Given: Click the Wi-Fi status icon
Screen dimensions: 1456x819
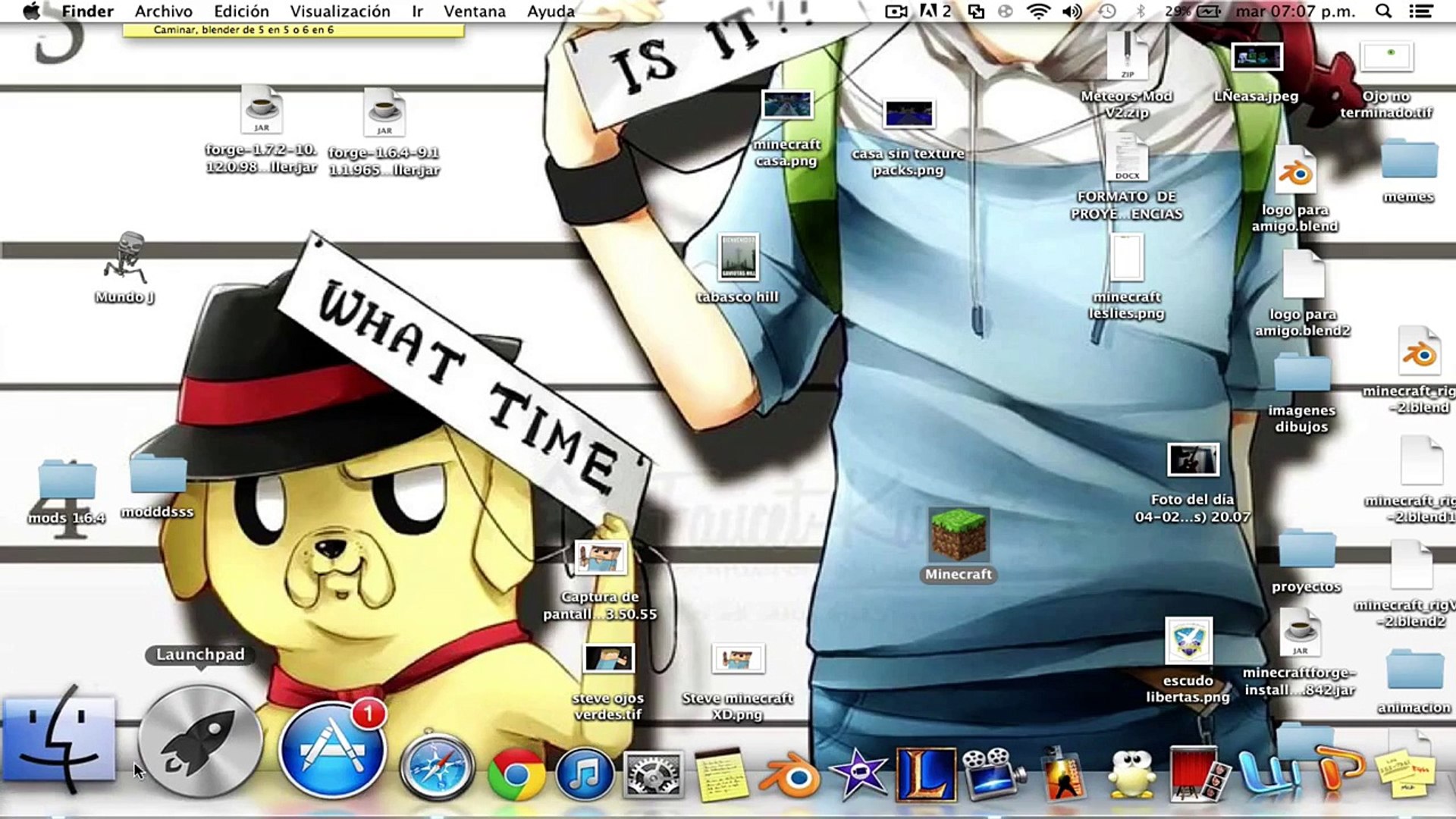Looking at the screenshot, I should (x=1037, y=11).
